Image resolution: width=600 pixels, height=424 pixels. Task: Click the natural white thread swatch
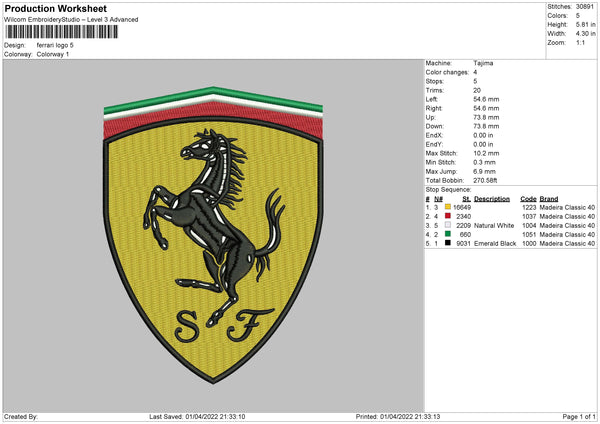[x=448, y=225]
